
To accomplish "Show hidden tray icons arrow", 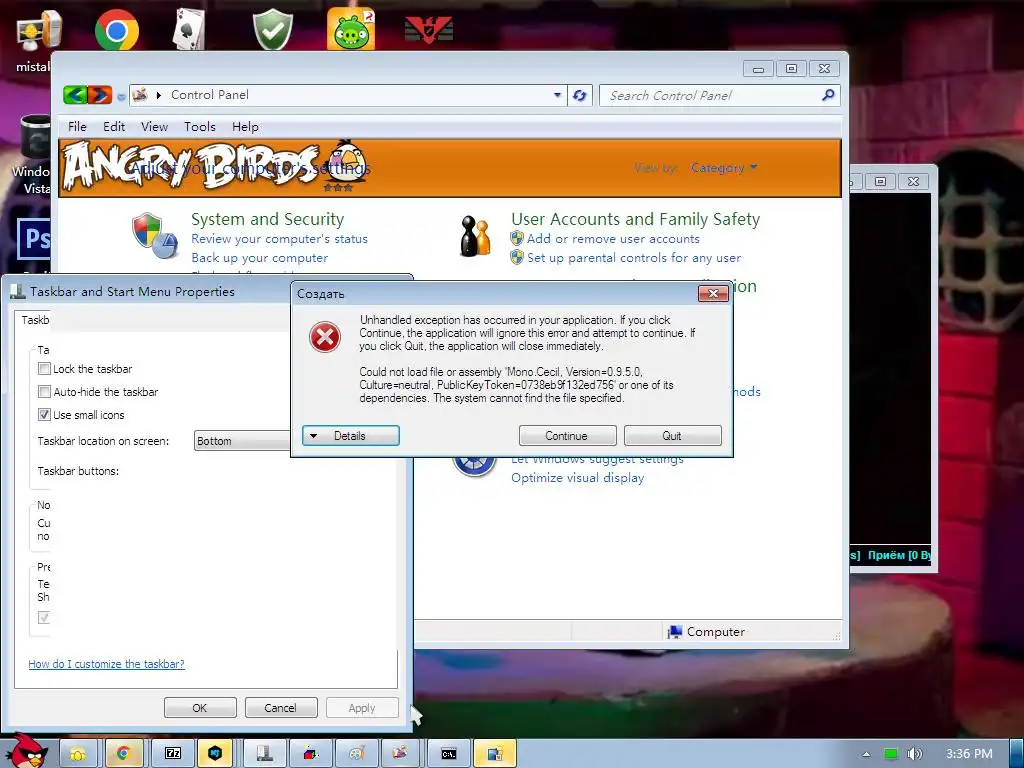I will (866, 754).
